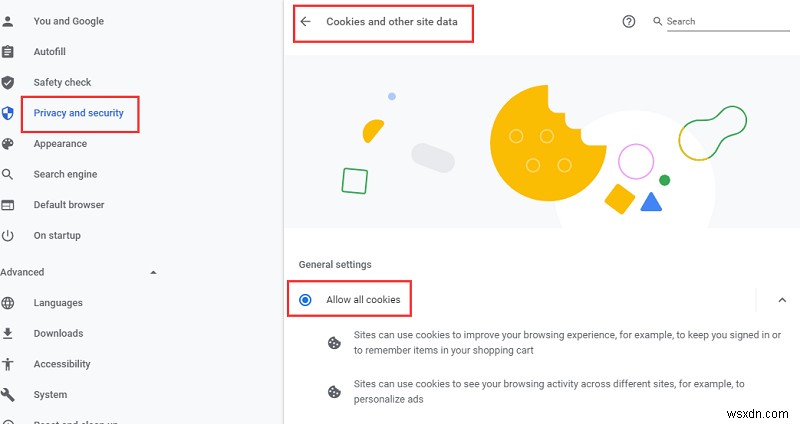Click the On startup power icon
Viewport: 800px width, 424px height.
[x=8, y=236]
